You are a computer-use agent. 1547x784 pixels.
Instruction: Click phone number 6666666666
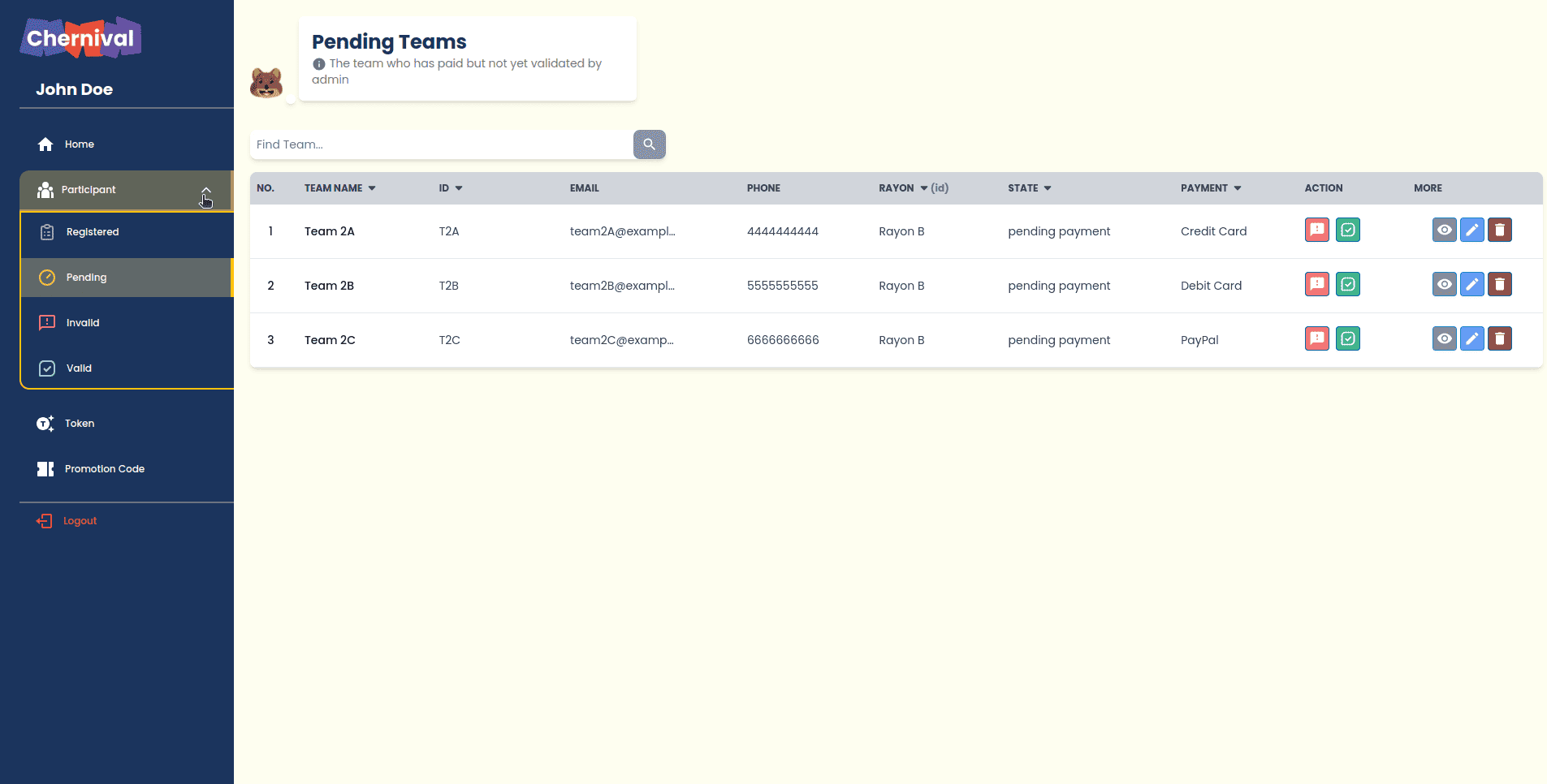[783, 340]
